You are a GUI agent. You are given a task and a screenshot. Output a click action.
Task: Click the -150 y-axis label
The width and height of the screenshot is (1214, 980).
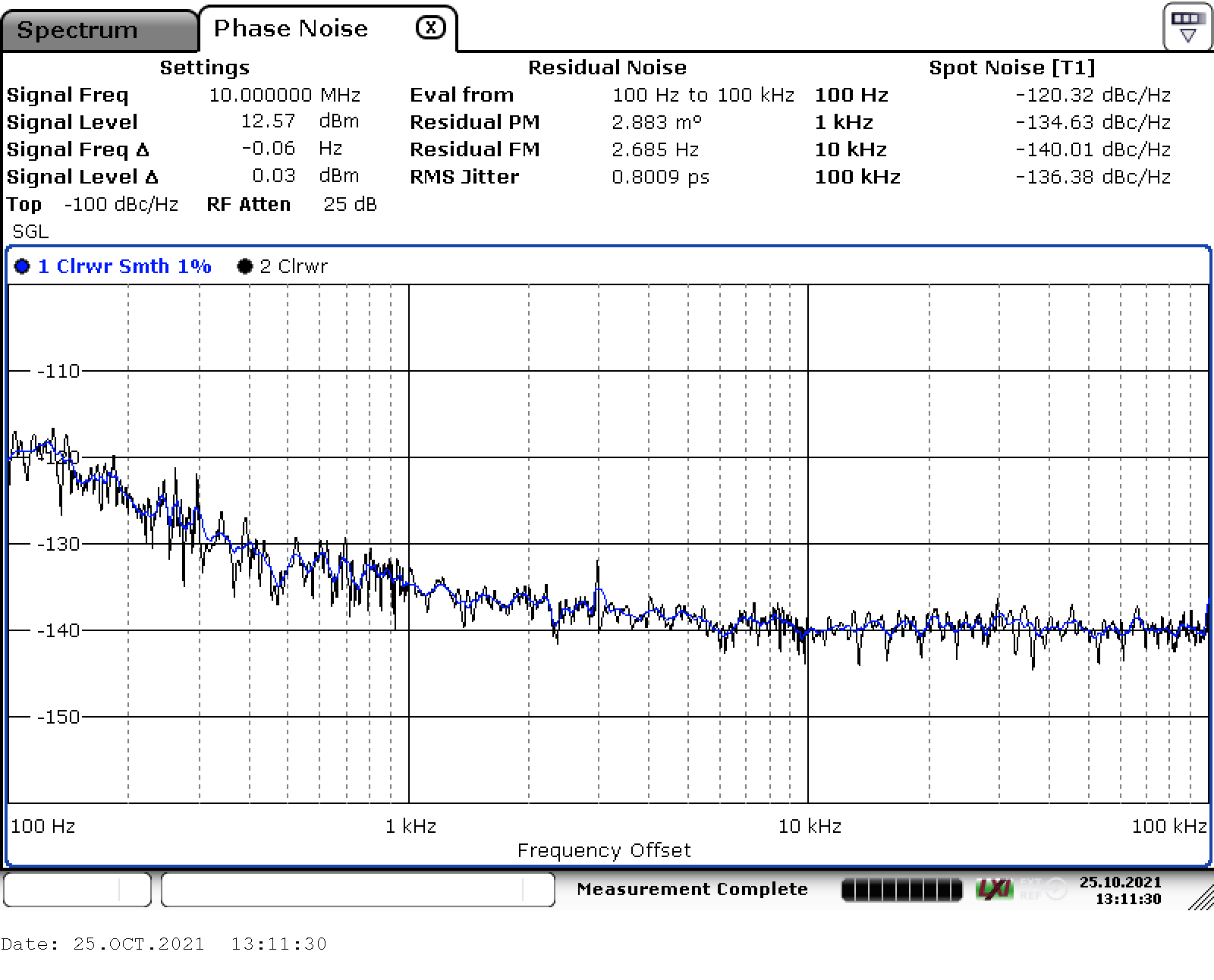[58, 717]
